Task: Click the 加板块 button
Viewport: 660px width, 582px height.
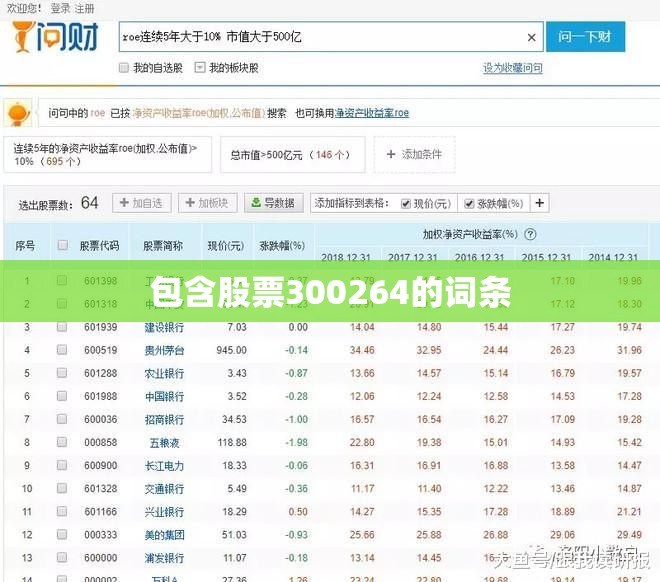Action: [208, 203]
